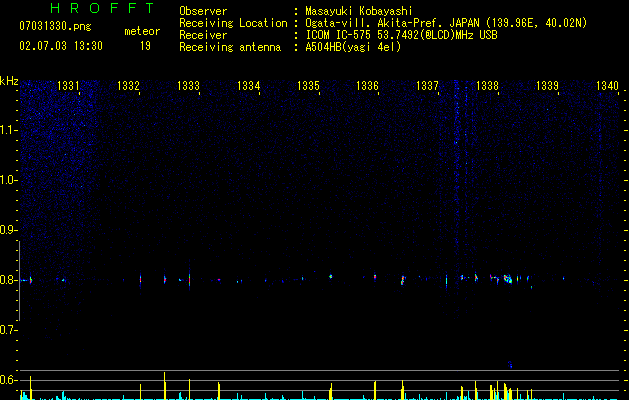Screen dimensions: 629x400
Task: Click the 'Receiving antenna' field label
Action: tap(230, 47)
